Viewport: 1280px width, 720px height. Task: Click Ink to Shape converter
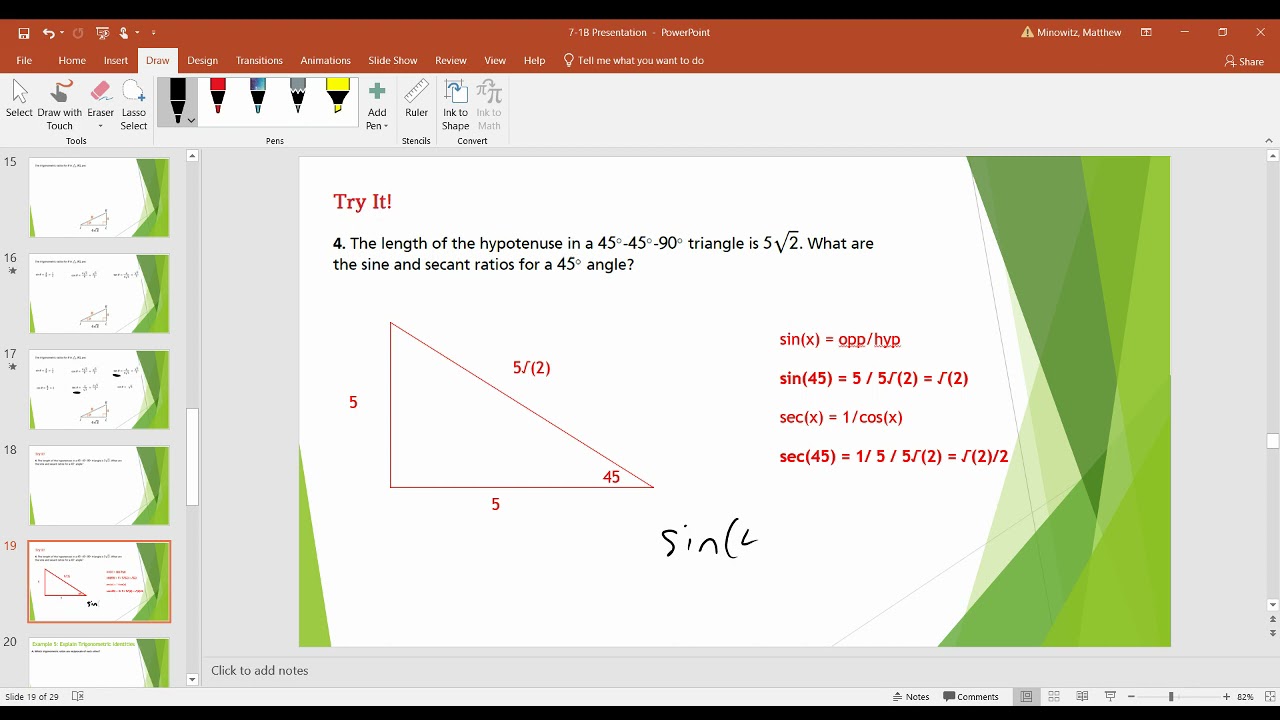[456, 105]
